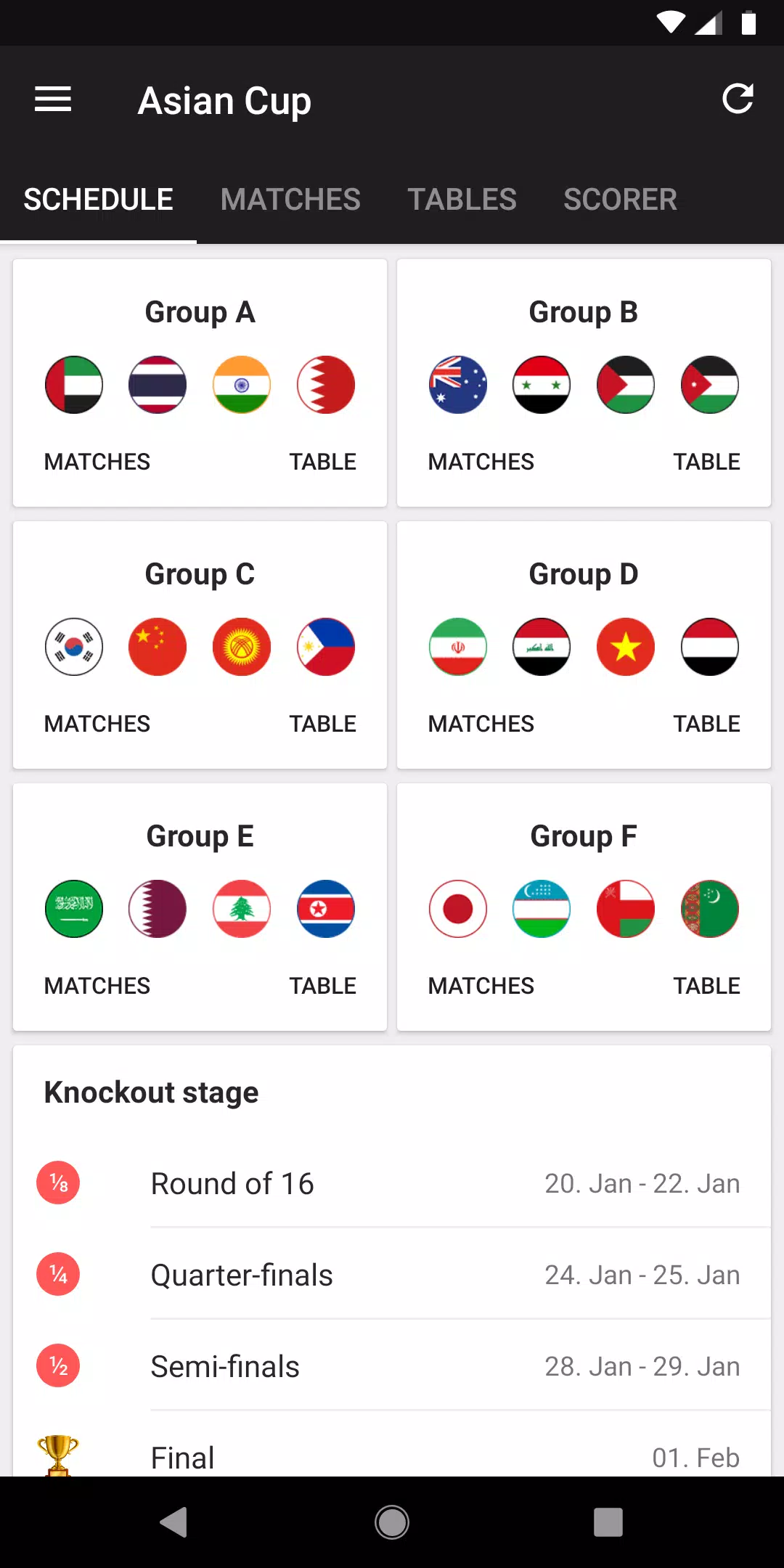View Group A MATCHES

(97, 462)
